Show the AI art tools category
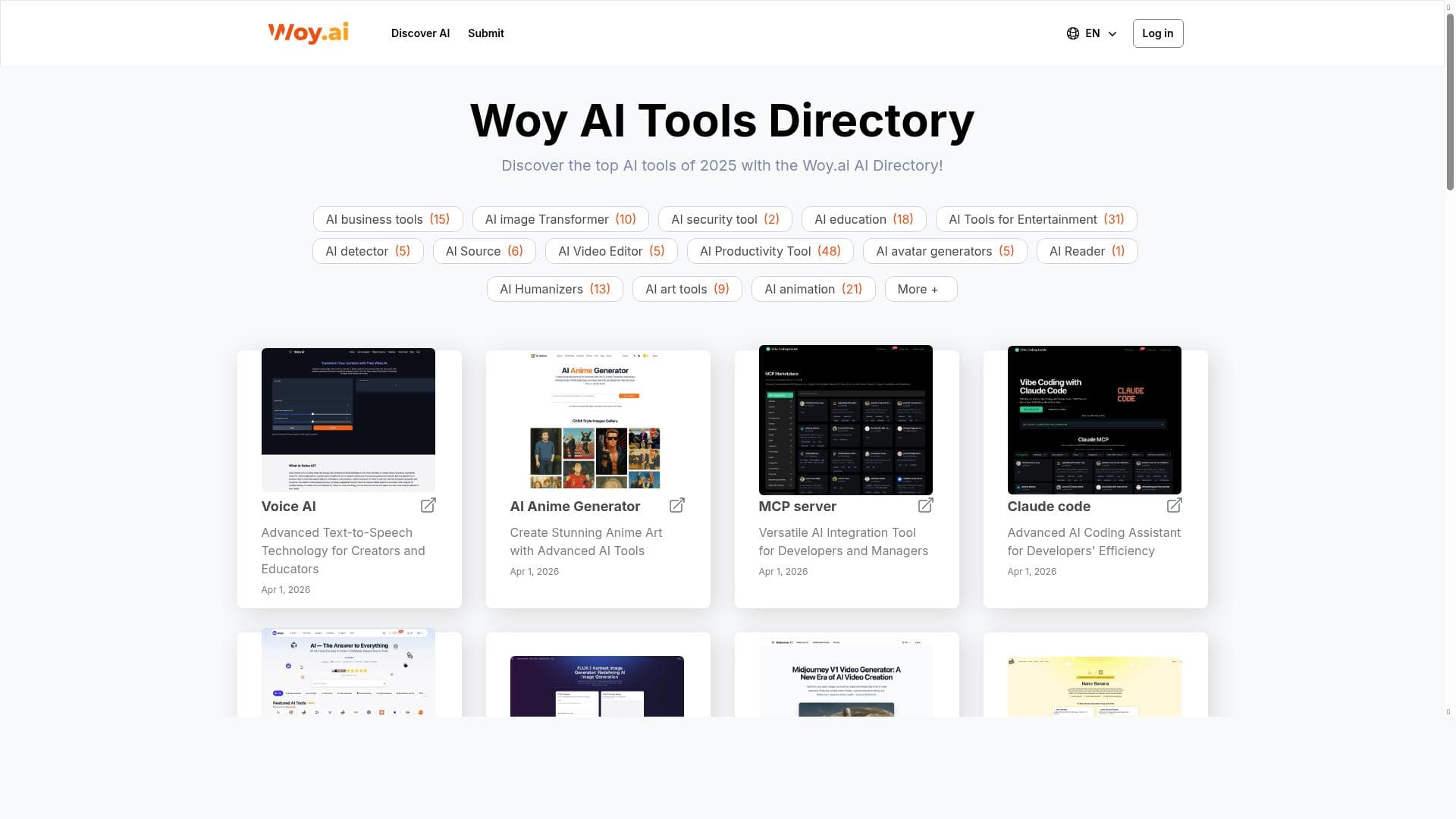The width and height of the screenshot is (1456, 819). [x=687, y=289]
